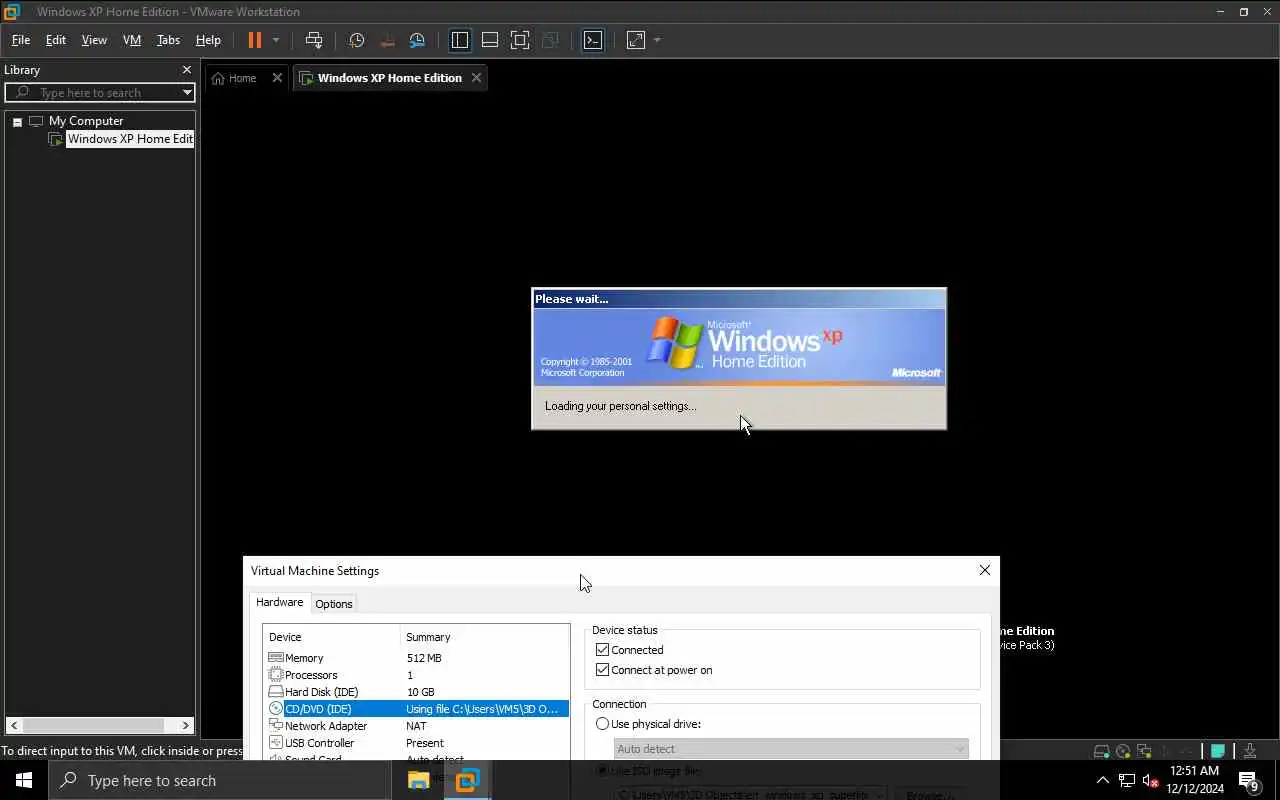Screen dimensions: 1280x800
Task: Click the Revert to snapshot toolbar icon
Action: click(386, 40)
